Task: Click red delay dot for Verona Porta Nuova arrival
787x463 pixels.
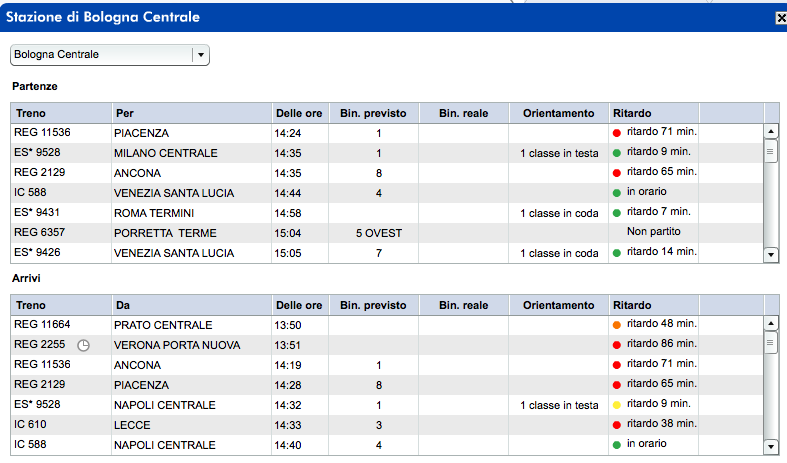Action: [617, 345]
